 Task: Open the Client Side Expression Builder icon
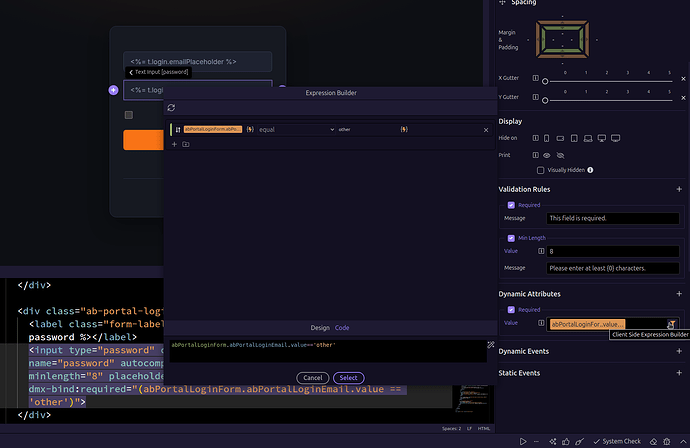tap(671, 324)
